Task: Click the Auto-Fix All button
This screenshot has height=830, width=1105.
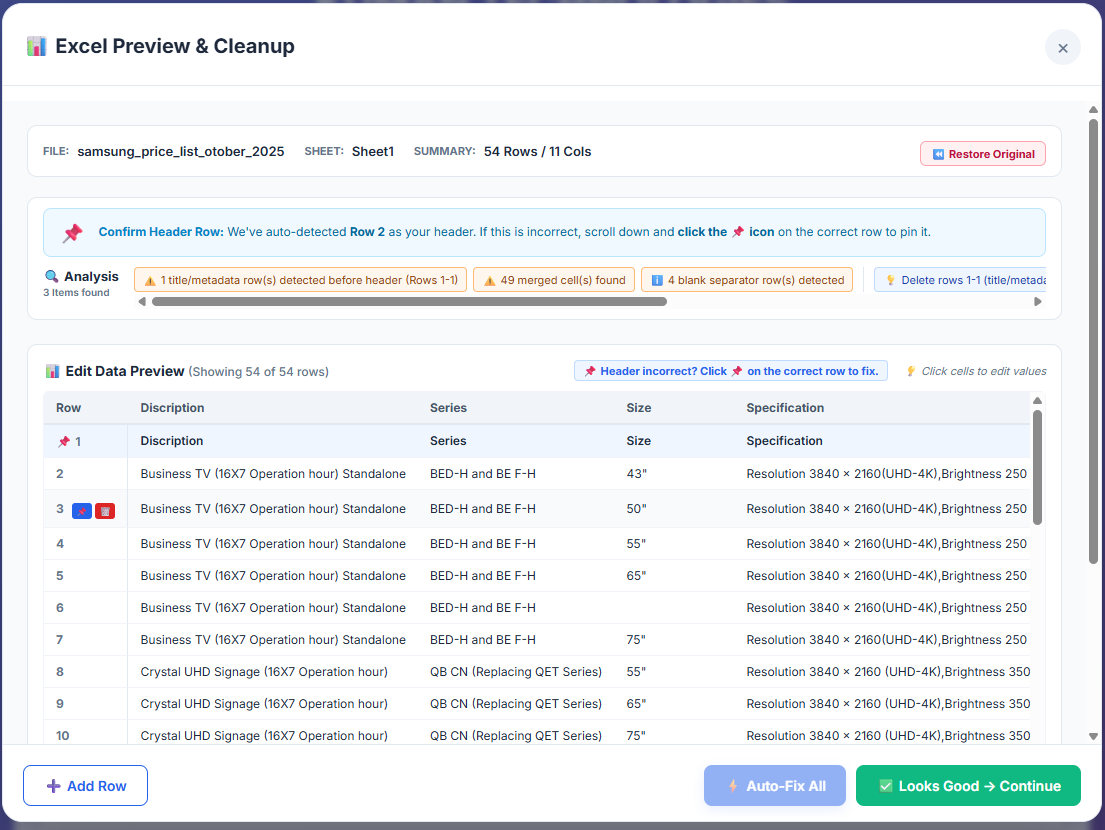Action: [x=775, y=786]
